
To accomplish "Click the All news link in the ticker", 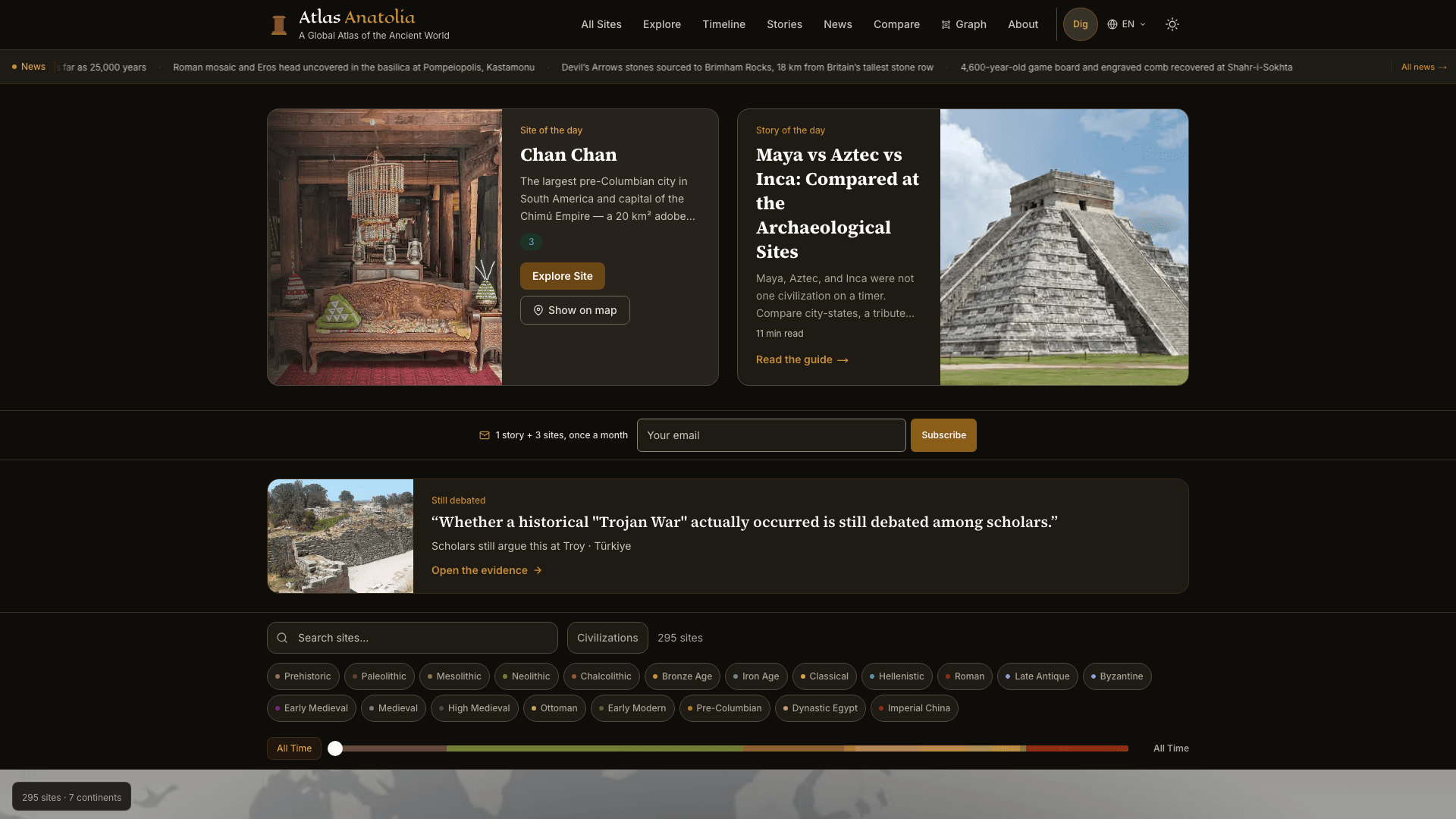I will 1424,67.
